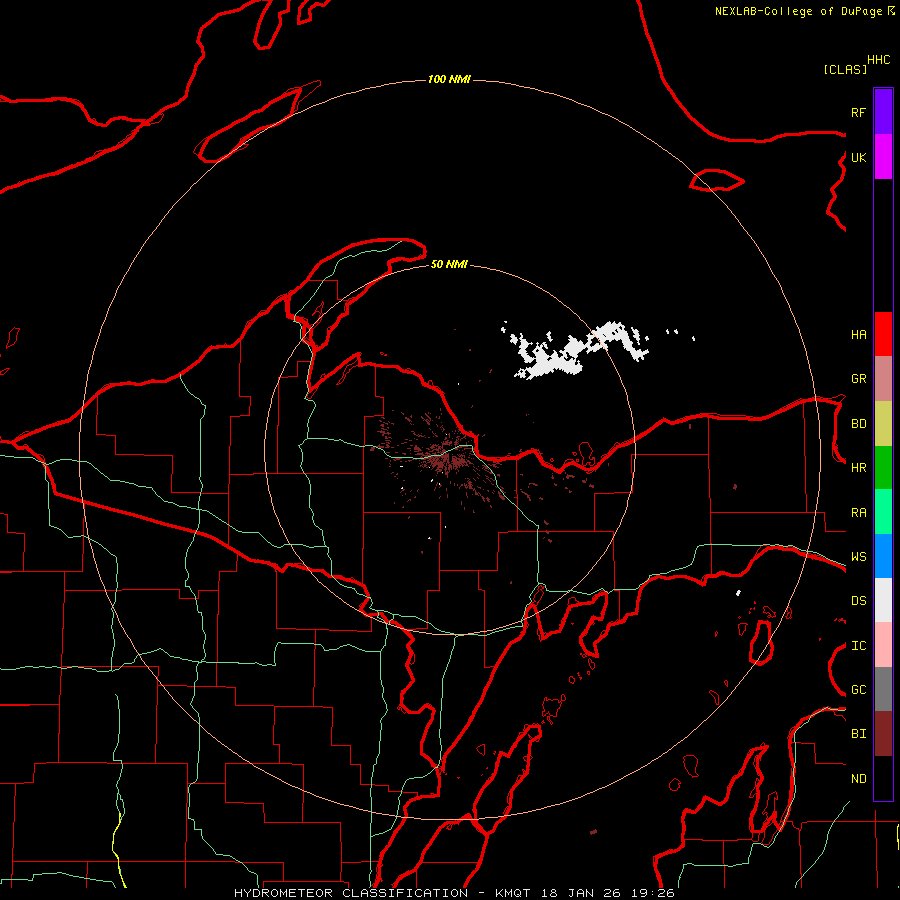Click the magenta UK legend color swatch
900x900 pixels.
(883, 157)
